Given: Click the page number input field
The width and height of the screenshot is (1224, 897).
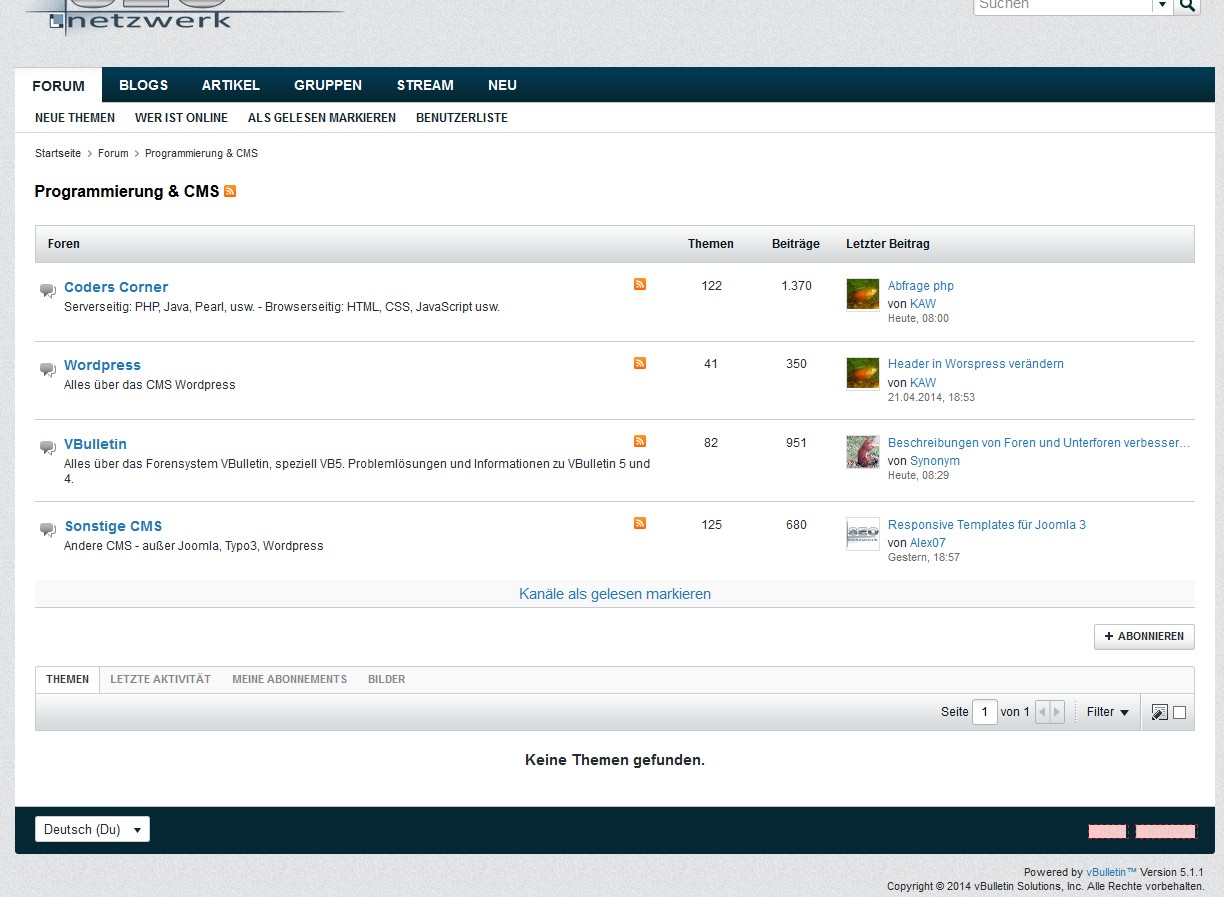Looking at the screenshot, I should (x=984, y=712).
